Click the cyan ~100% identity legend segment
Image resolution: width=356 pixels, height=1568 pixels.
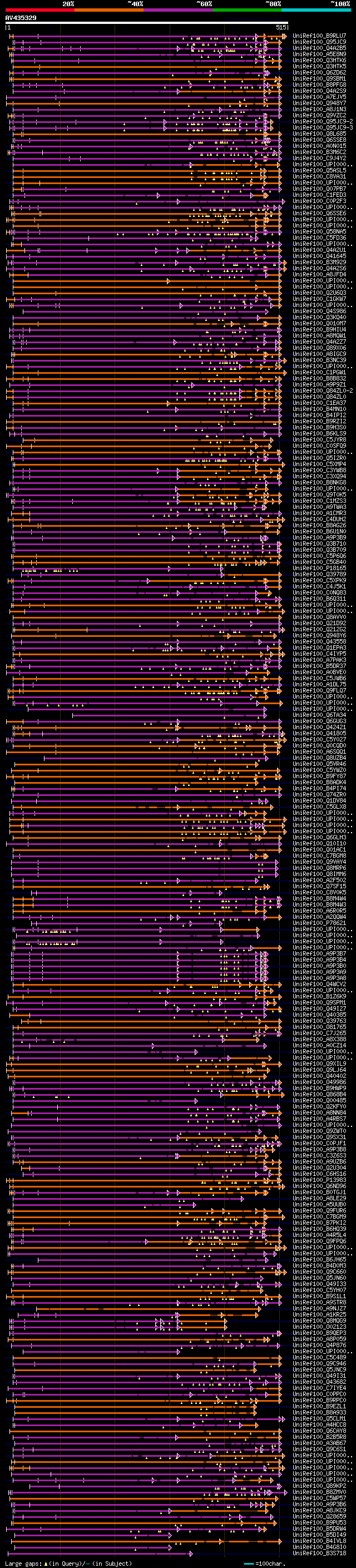(316, 10)
